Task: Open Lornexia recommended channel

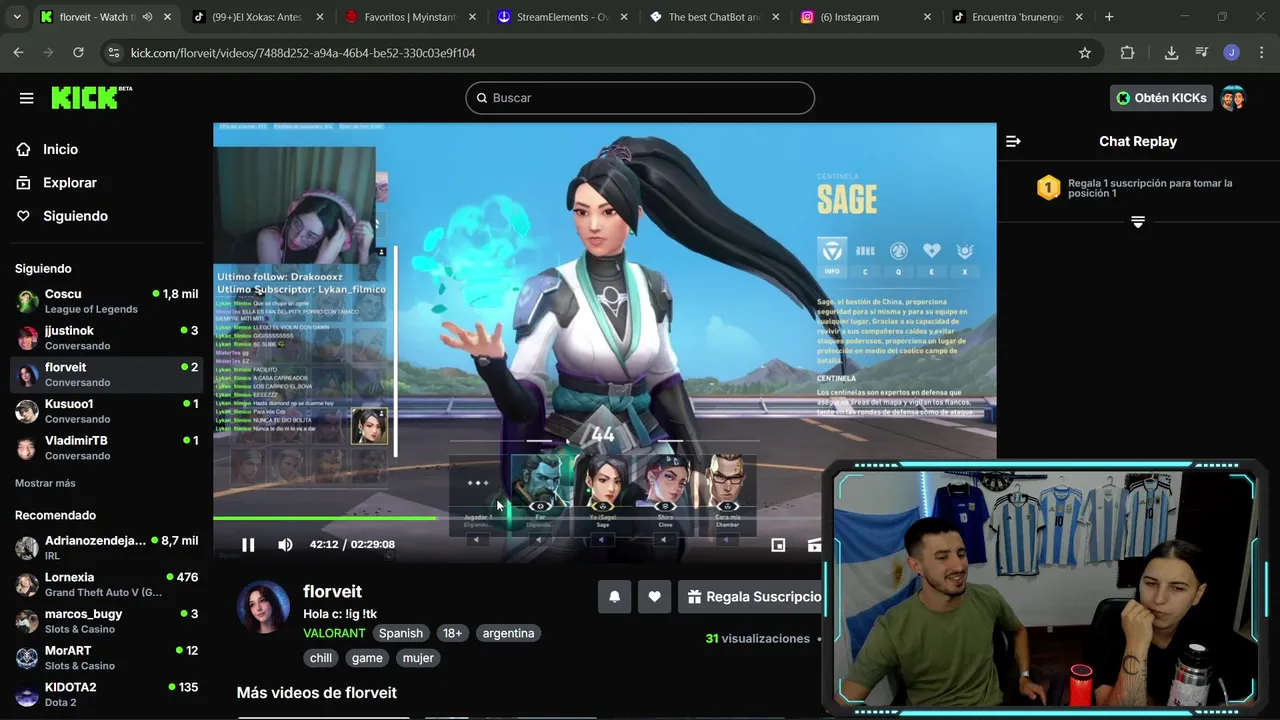Action: (106, 584)
